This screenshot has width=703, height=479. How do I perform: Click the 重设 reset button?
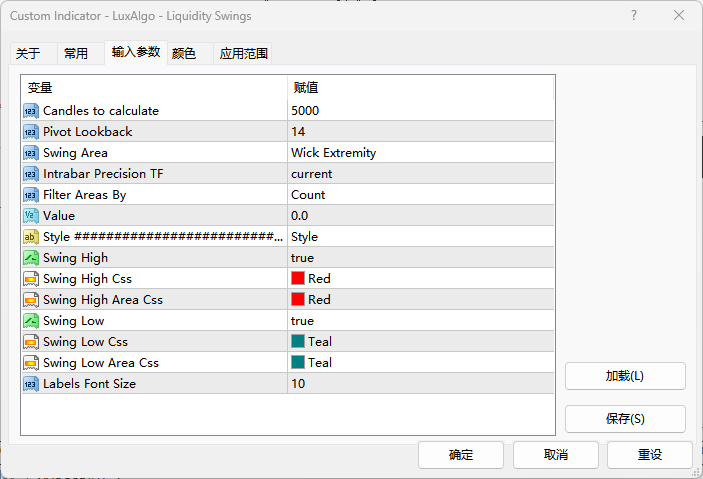(650, 455)
